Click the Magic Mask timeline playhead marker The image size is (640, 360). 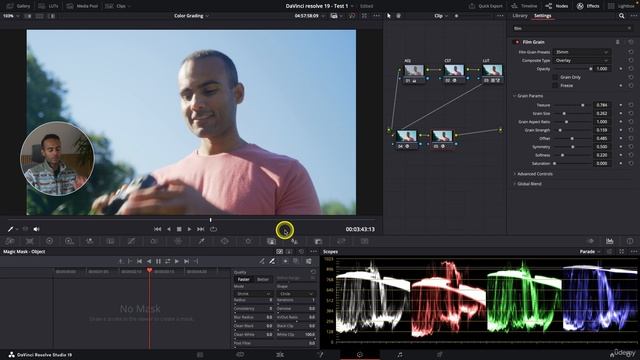pyautogui.click(x=149, y=270)
